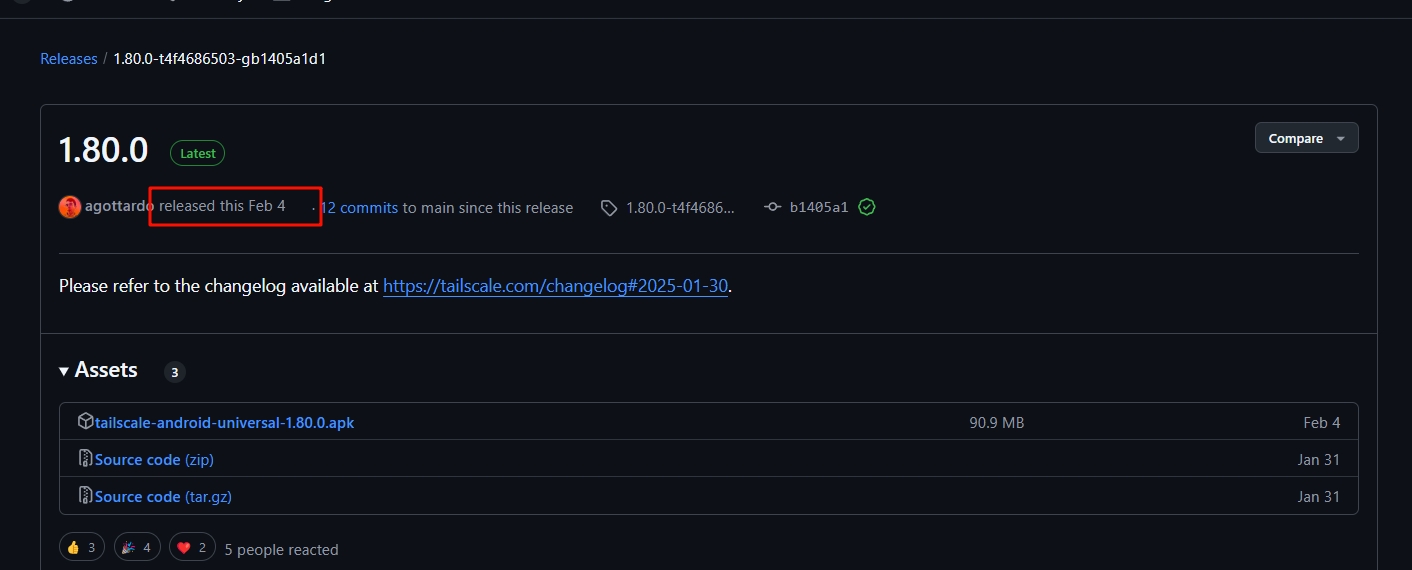Click the green Latest badge
Viewport: 1412px width, 570px height.
click(x=198, y=153)
